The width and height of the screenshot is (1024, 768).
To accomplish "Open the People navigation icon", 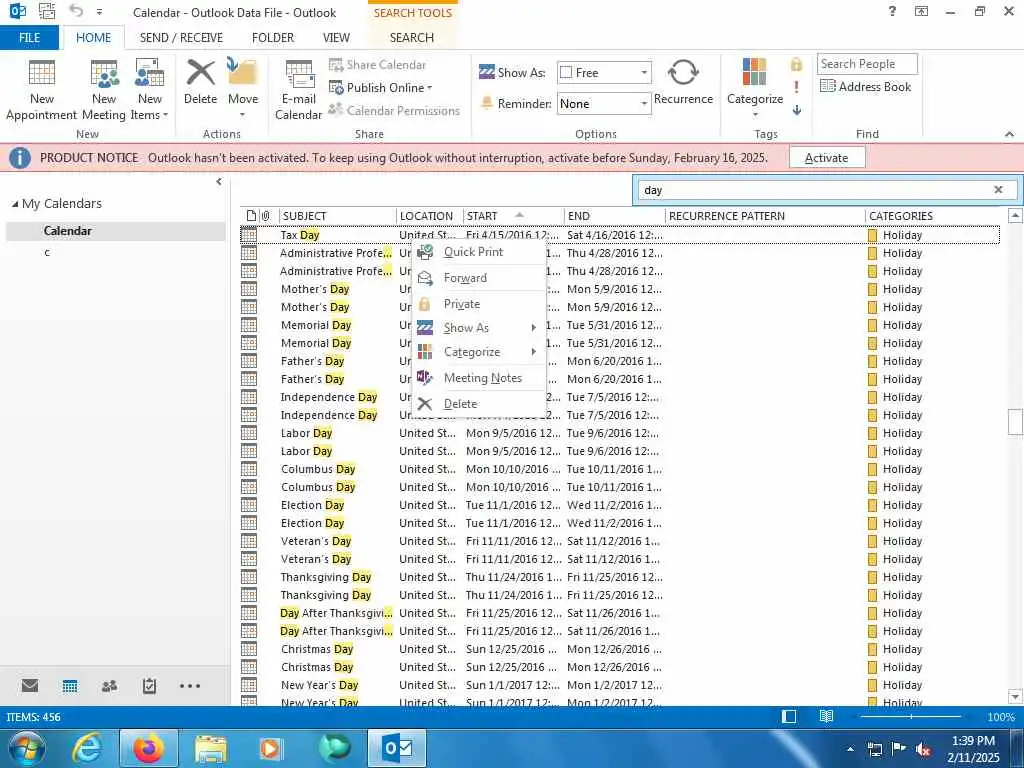I will pyautogui.click(x=110, y=686).
